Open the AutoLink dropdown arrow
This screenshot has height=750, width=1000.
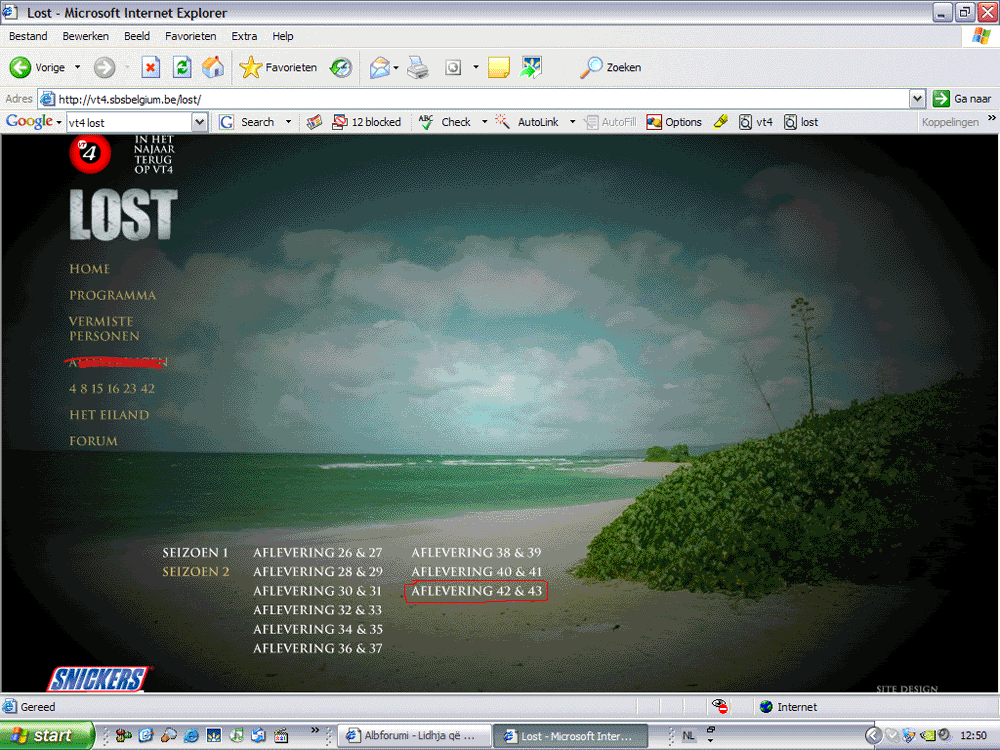[572, 122]
